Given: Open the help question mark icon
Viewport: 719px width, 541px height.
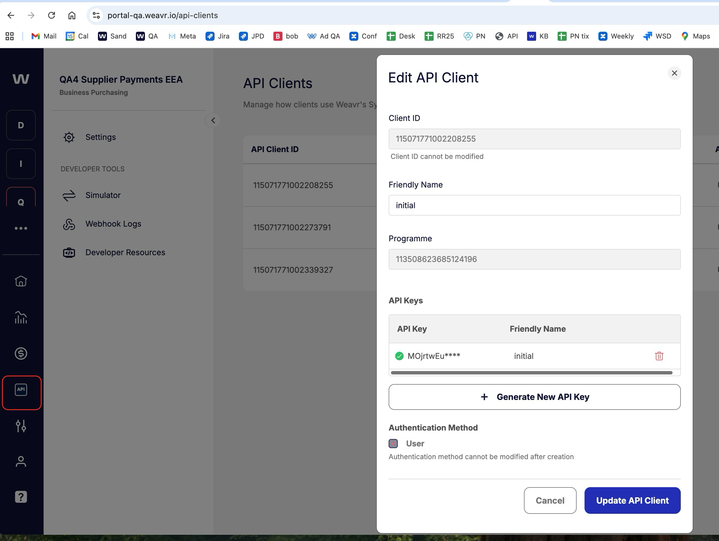Looking at the screenshot, I should [21, 497].
